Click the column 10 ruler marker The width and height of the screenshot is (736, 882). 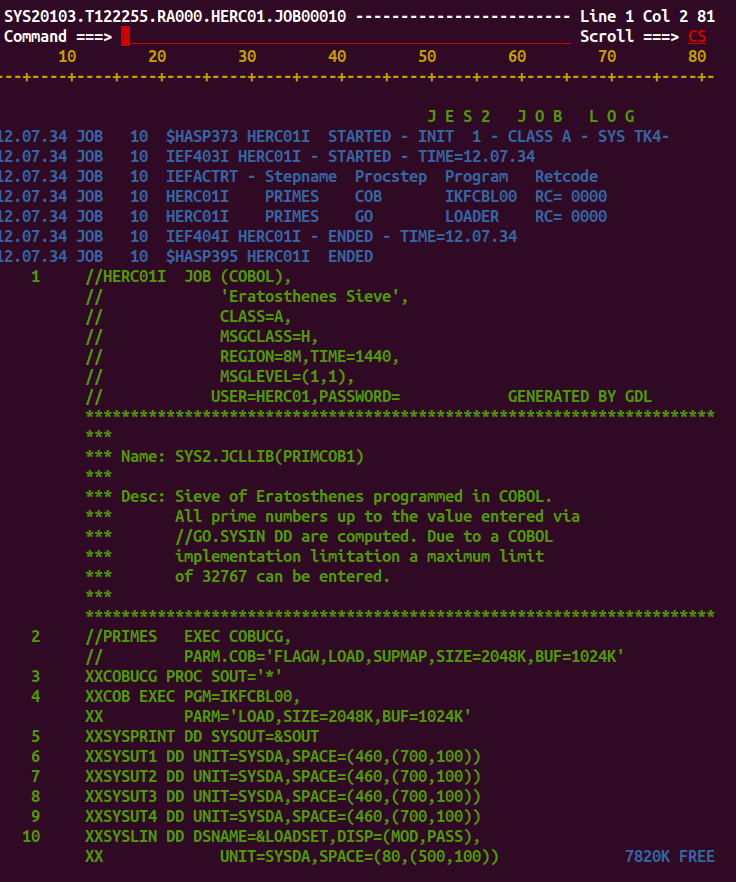[x=67, y=56]
